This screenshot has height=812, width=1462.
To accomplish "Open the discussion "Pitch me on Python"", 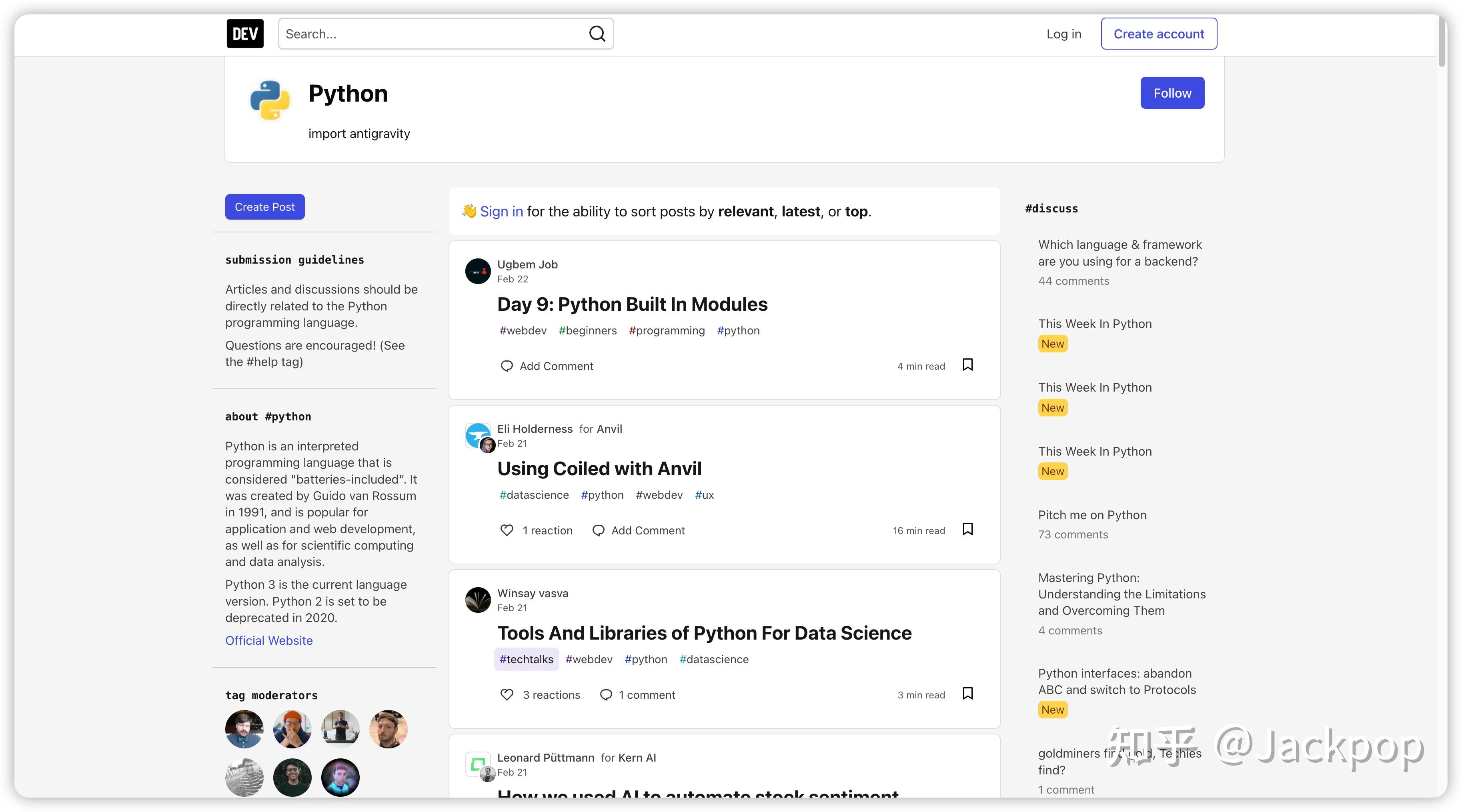I will click(1093, 515).
